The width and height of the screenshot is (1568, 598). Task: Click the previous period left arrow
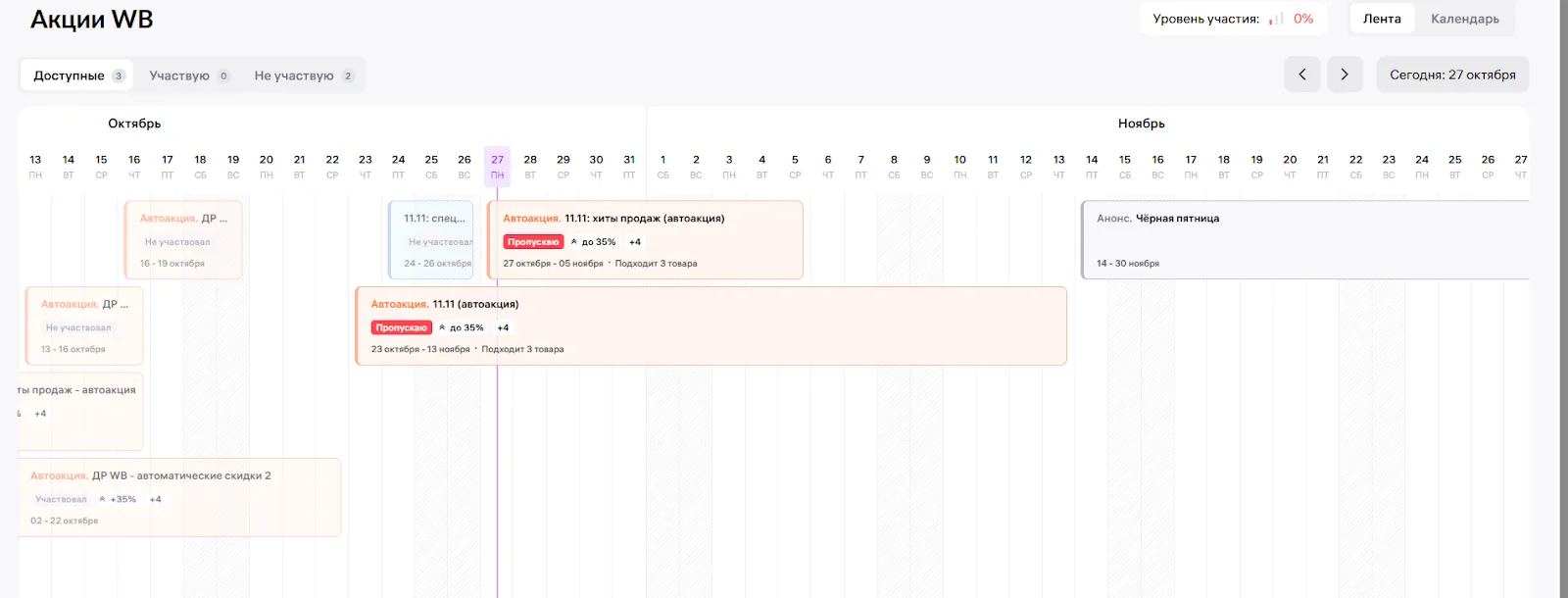(1301, 75)
